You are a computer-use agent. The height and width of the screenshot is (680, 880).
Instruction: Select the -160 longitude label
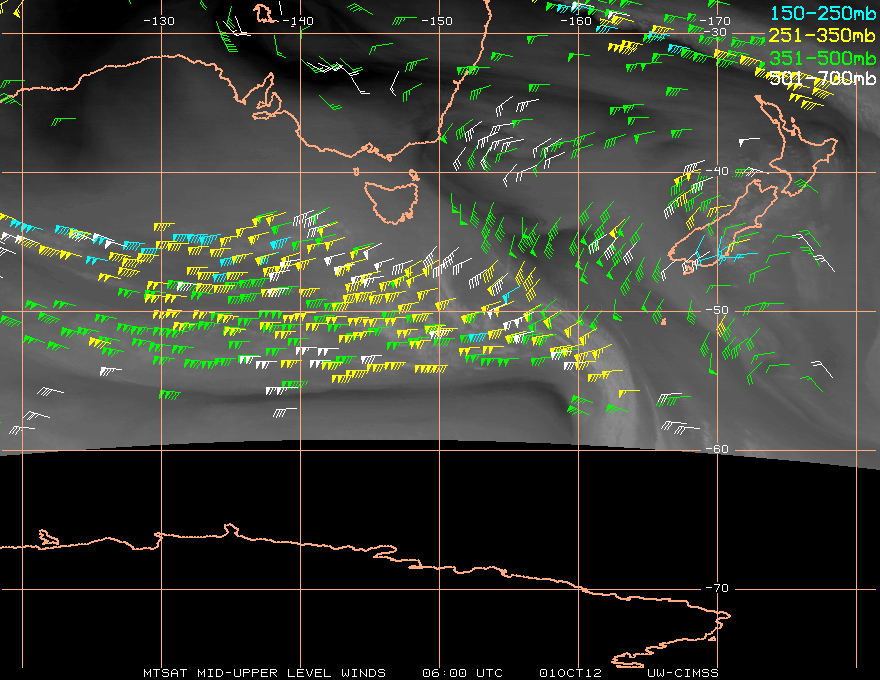click(576, 21)
